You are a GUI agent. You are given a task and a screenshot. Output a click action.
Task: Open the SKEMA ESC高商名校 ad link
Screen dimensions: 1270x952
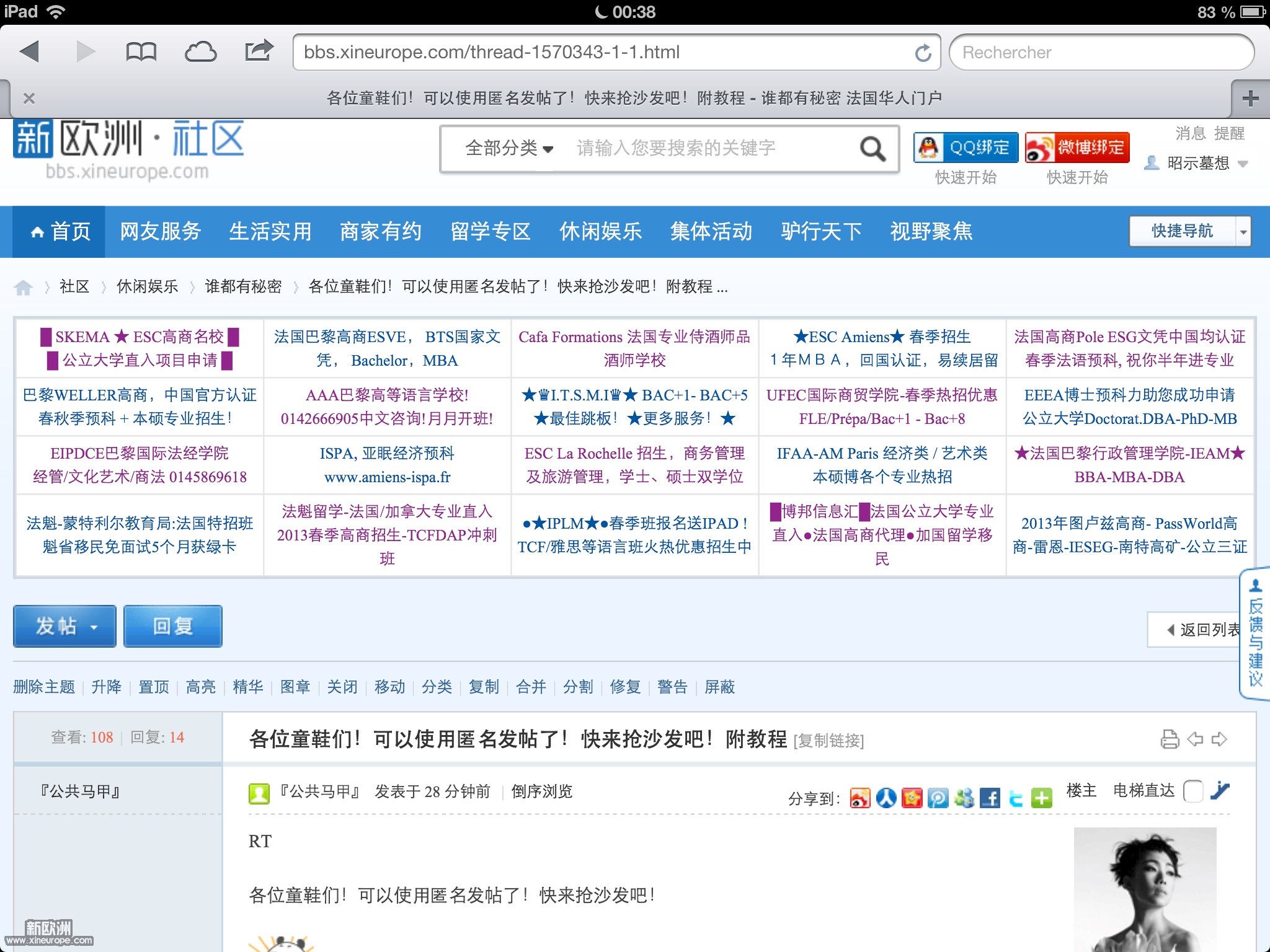tap(140, 348)
